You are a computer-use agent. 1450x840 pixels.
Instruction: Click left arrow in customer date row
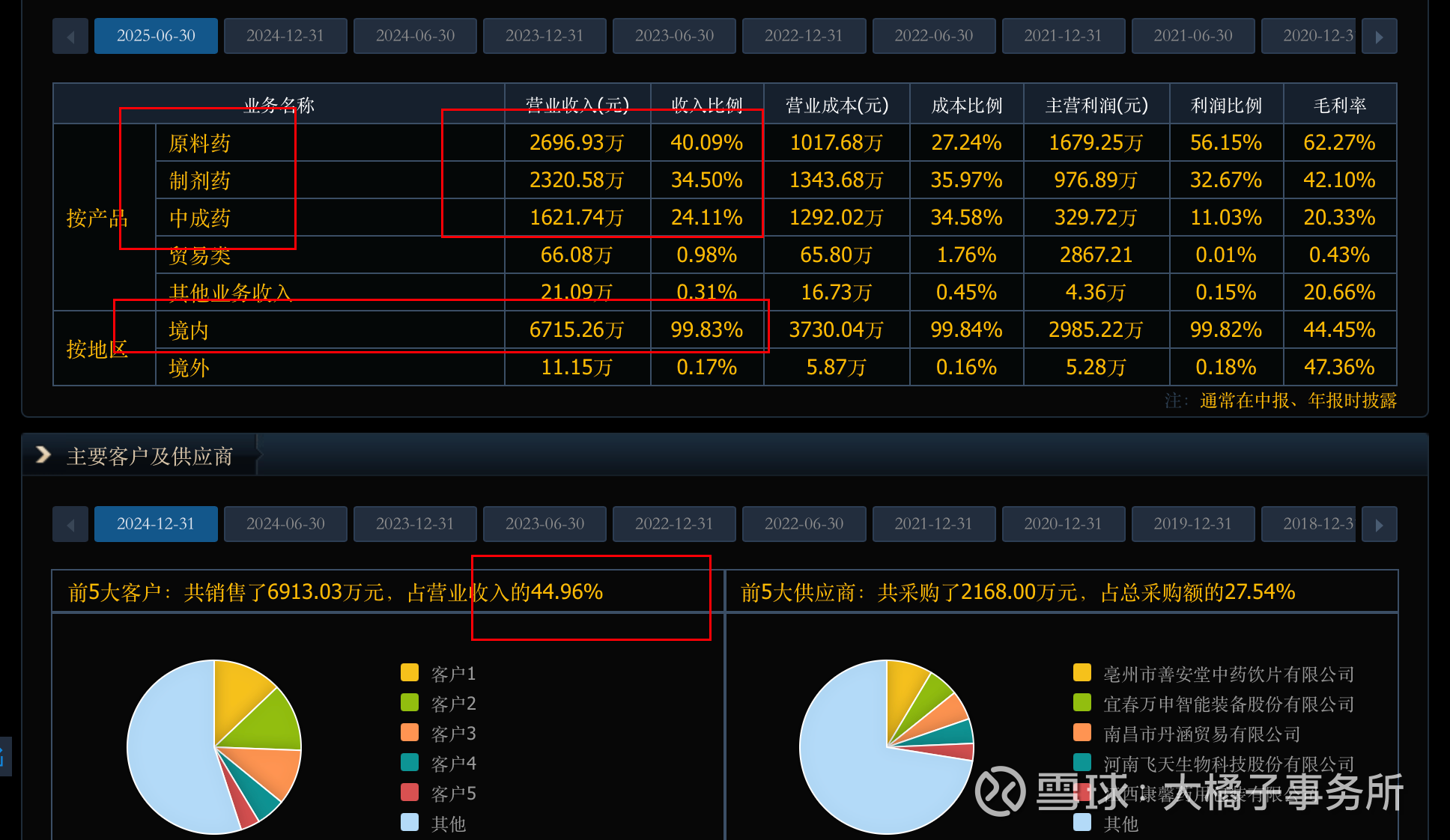[x=70, y=524]
